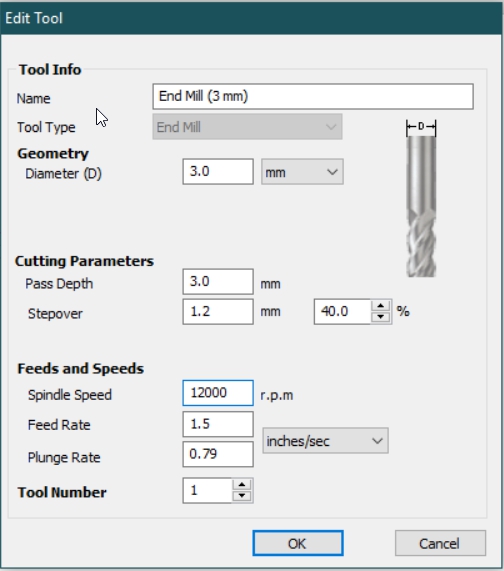Image resolution: width=504 pixels, height=571 pixels.
Task: Focus the Spindle Speed field showing 12000
Action: 218,393
